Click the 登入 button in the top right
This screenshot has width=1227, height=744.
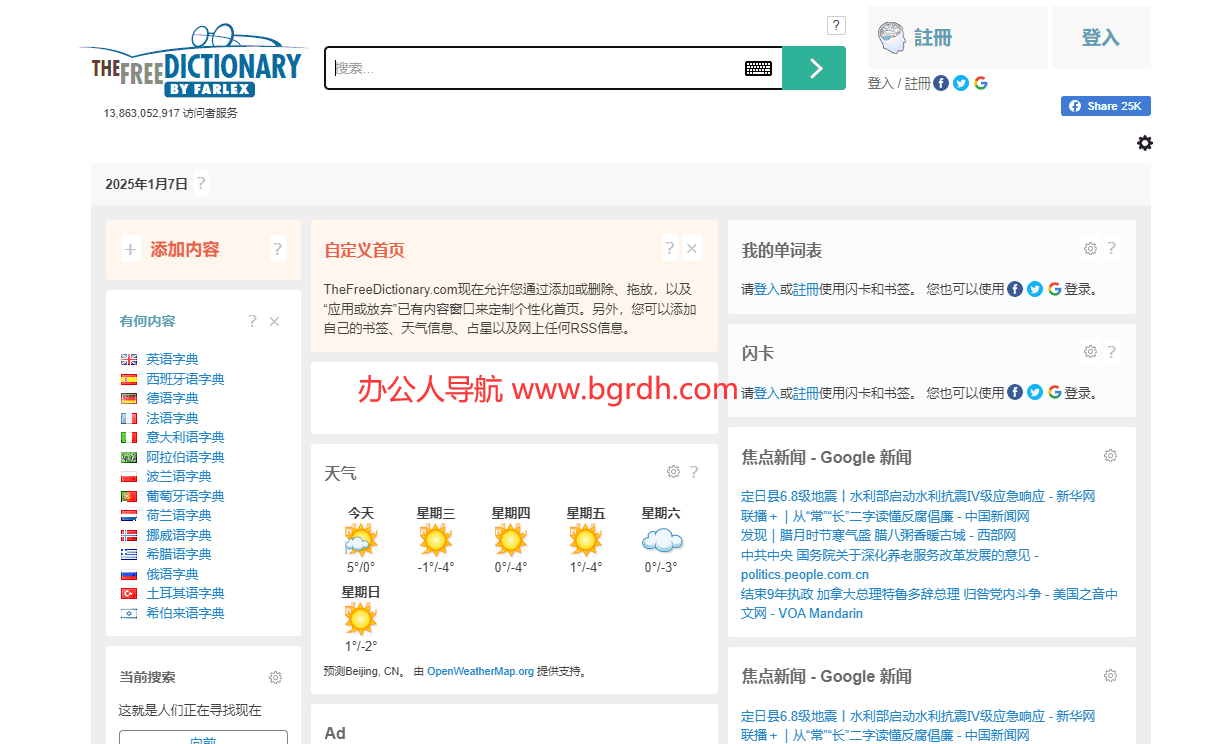(1101, 35)
